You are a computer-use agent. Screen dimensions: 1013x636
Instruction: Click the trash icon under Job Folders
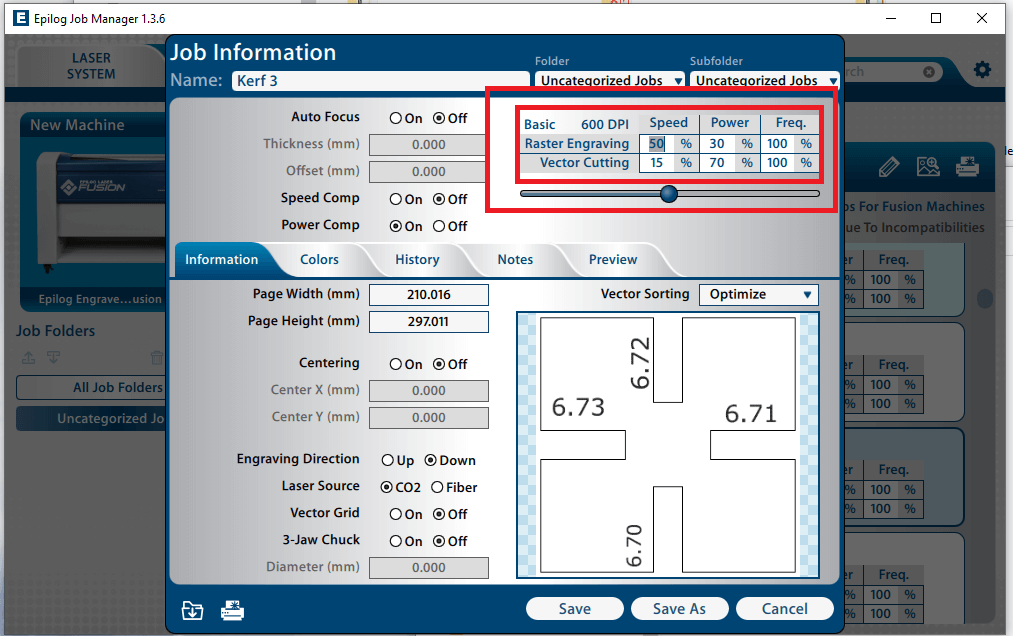coord(156,357)
